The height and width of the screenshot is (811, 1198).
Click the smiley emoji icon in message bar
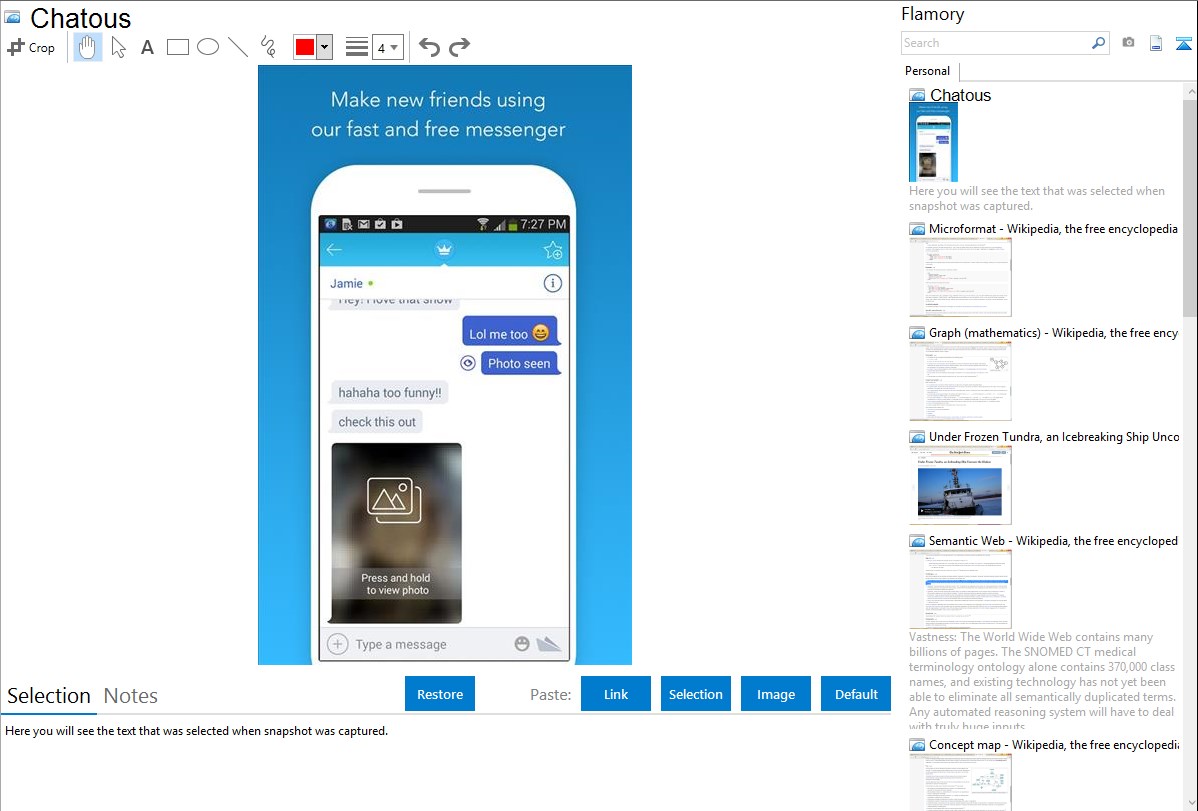(522, 644)
